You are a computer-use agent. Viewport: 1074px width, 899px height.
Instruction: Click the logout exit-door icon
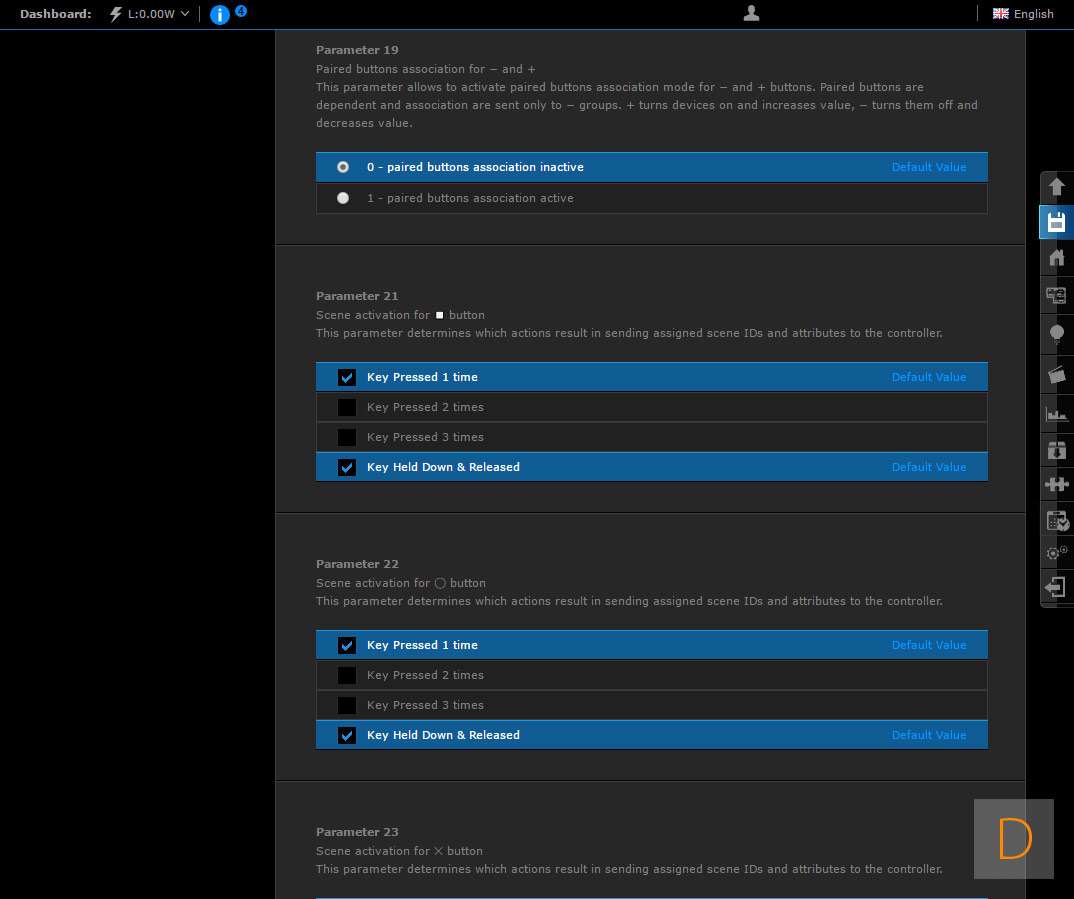(x=1056, y=587)
